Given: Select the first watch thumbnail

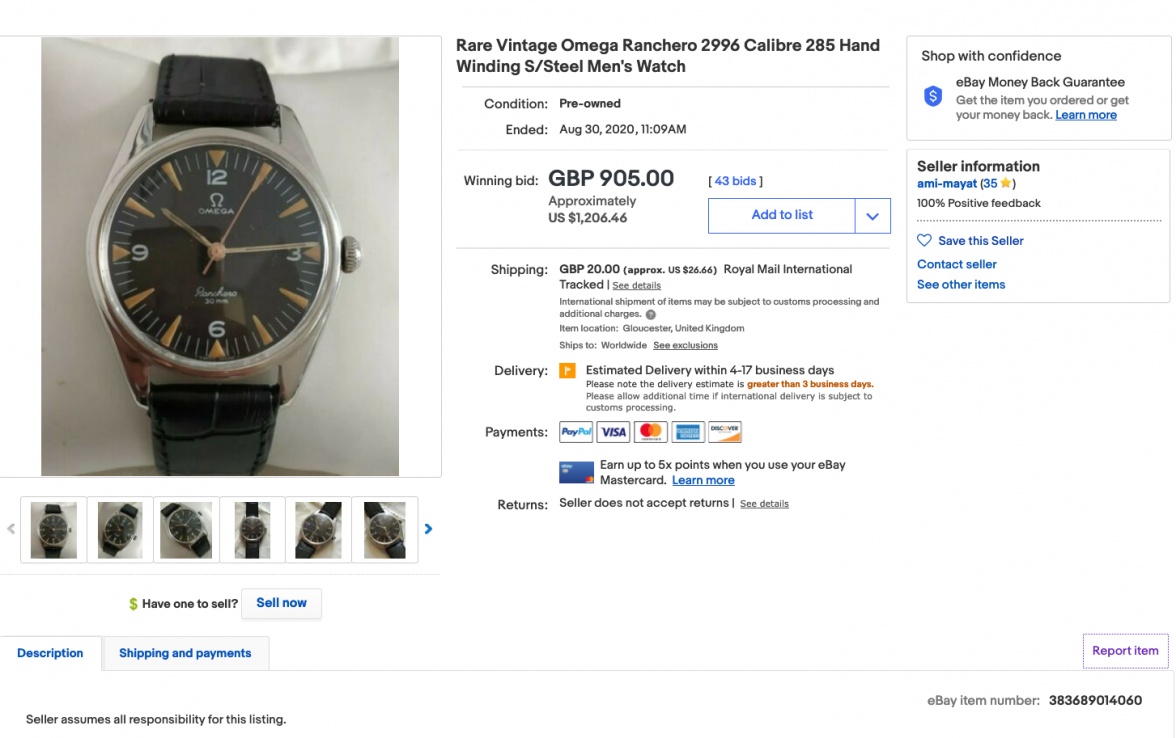Looking at the screenshot, I should coord(54,530).
